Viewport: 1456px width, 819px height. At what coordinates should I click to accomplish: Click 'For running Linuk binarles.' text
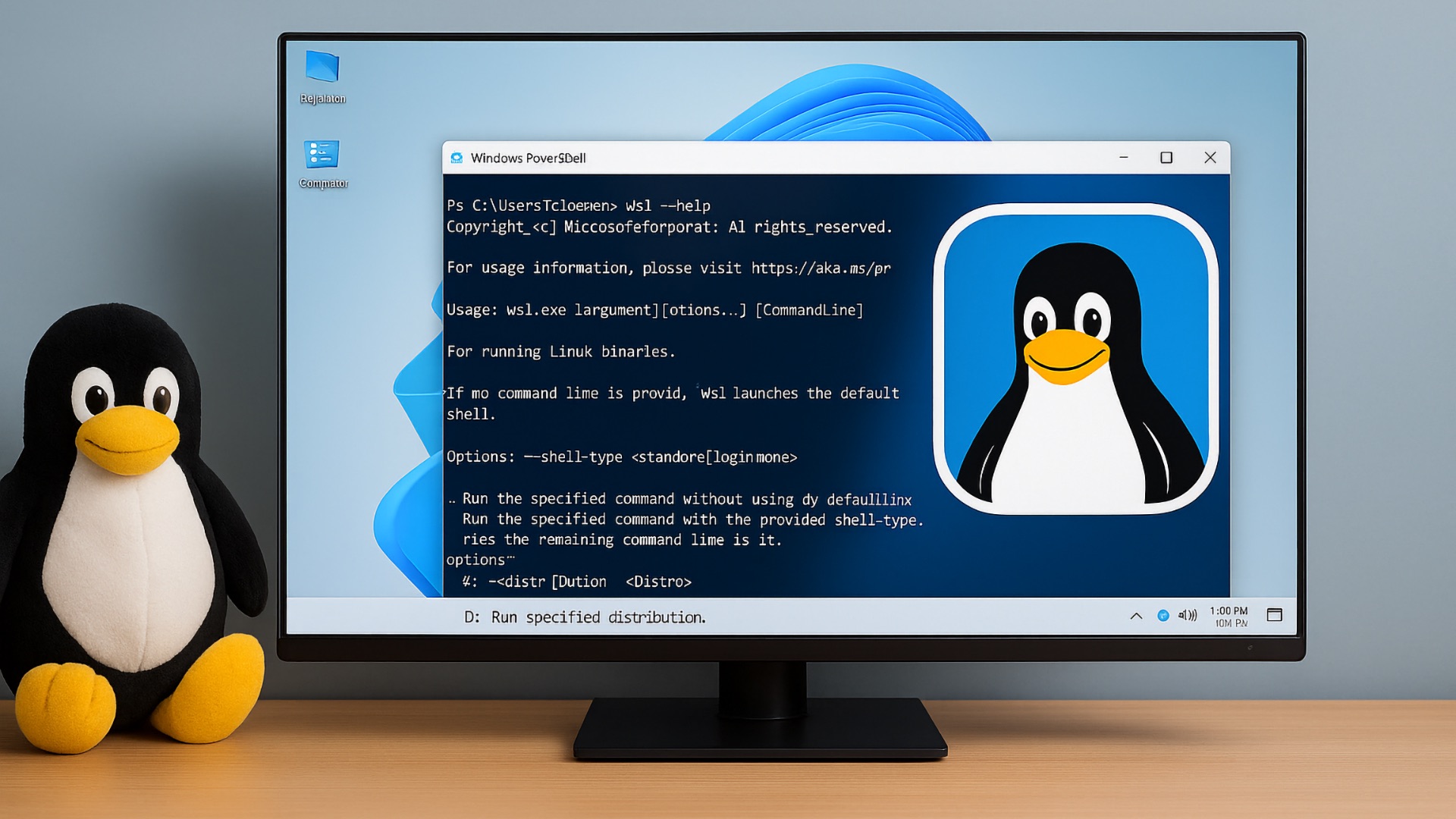pyautogui.click(x=561, y=352)
